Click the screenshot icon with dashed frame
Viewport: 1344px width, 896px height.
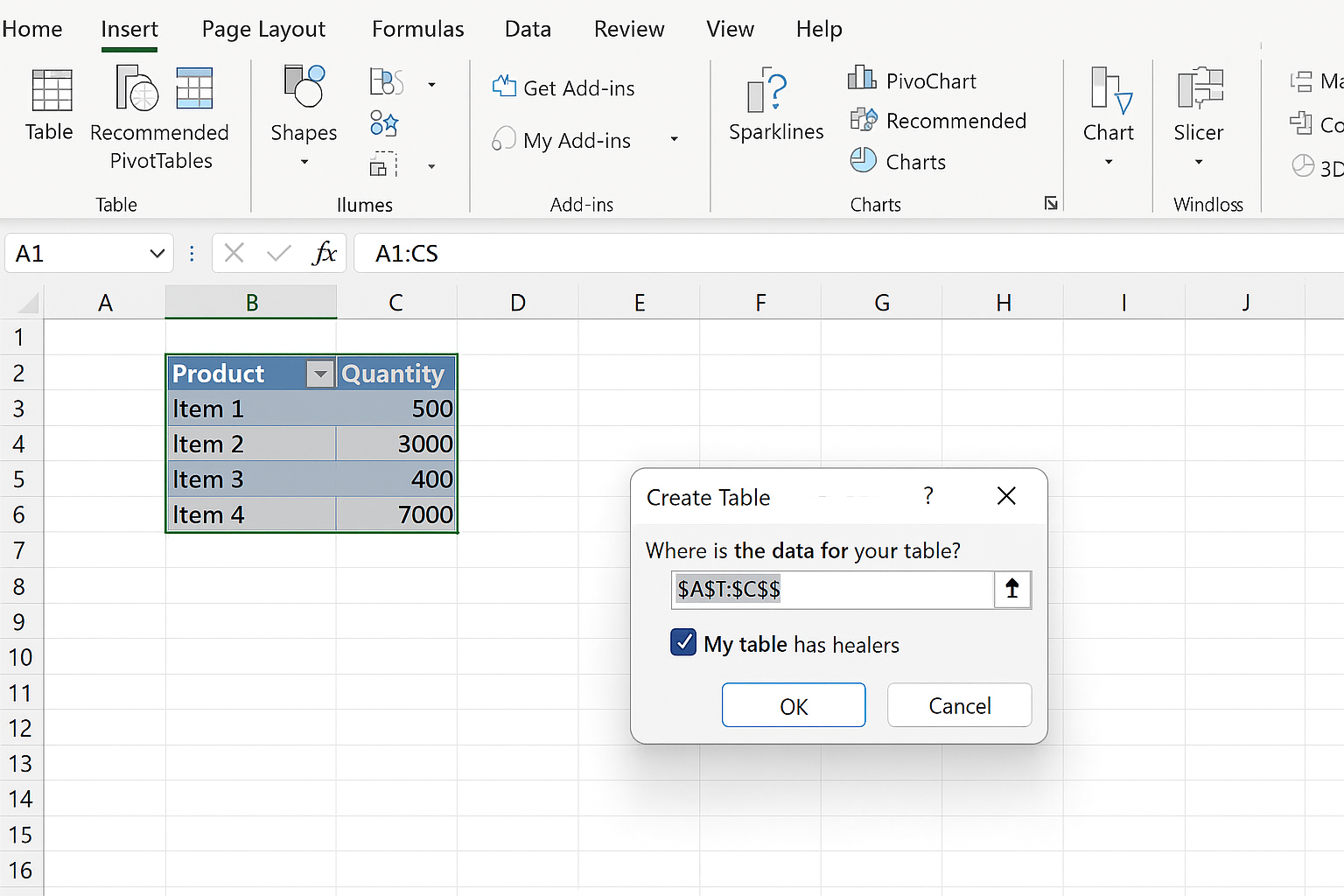coord(383,164)
